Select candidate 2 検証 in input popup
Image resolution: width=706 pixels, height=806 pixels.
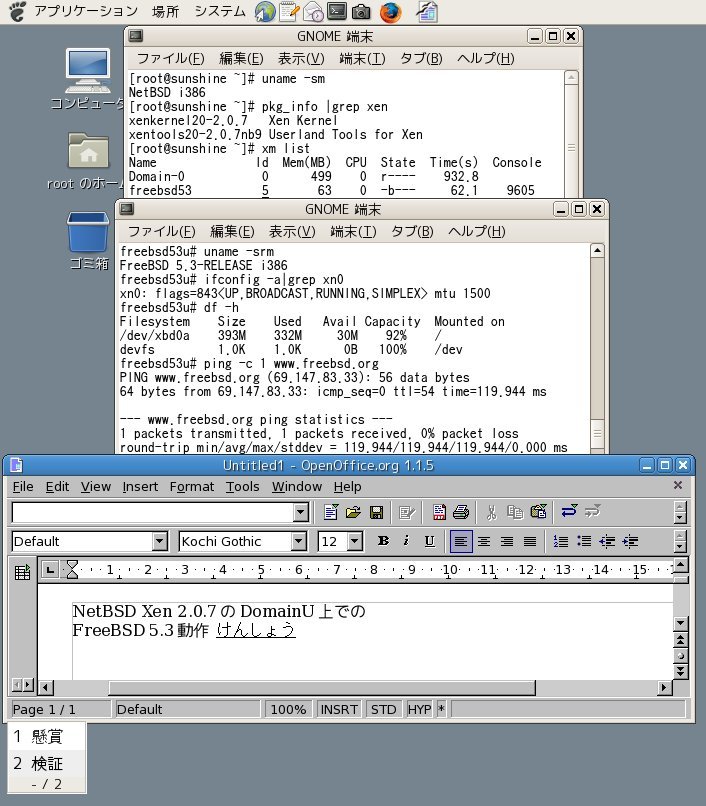tap(47, 763)
